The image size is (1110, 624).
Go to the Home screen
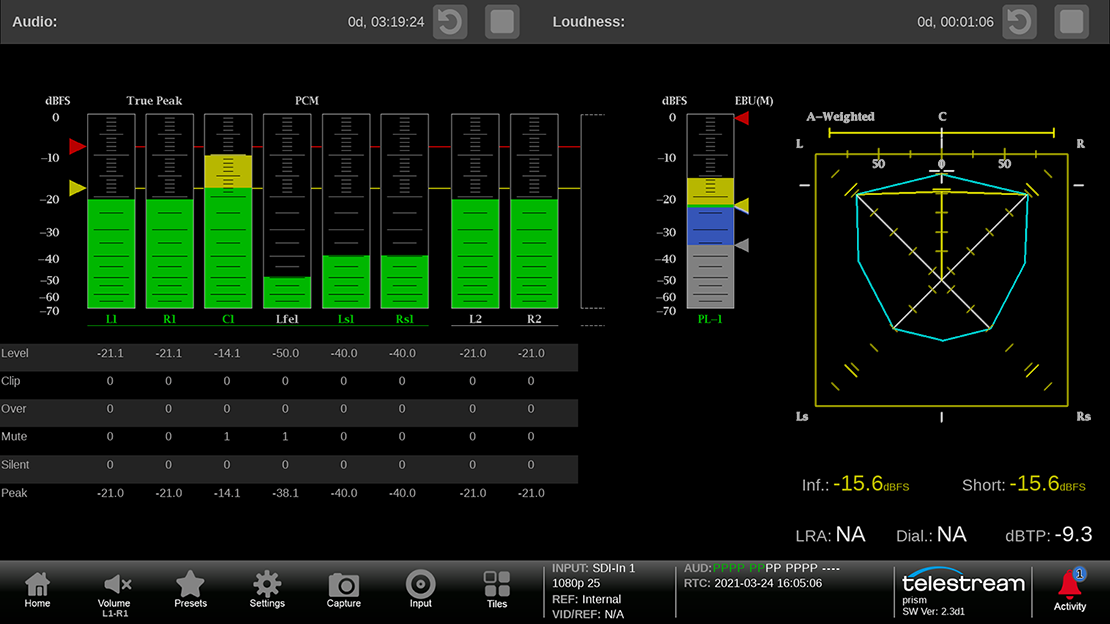(x=37, y=589)
